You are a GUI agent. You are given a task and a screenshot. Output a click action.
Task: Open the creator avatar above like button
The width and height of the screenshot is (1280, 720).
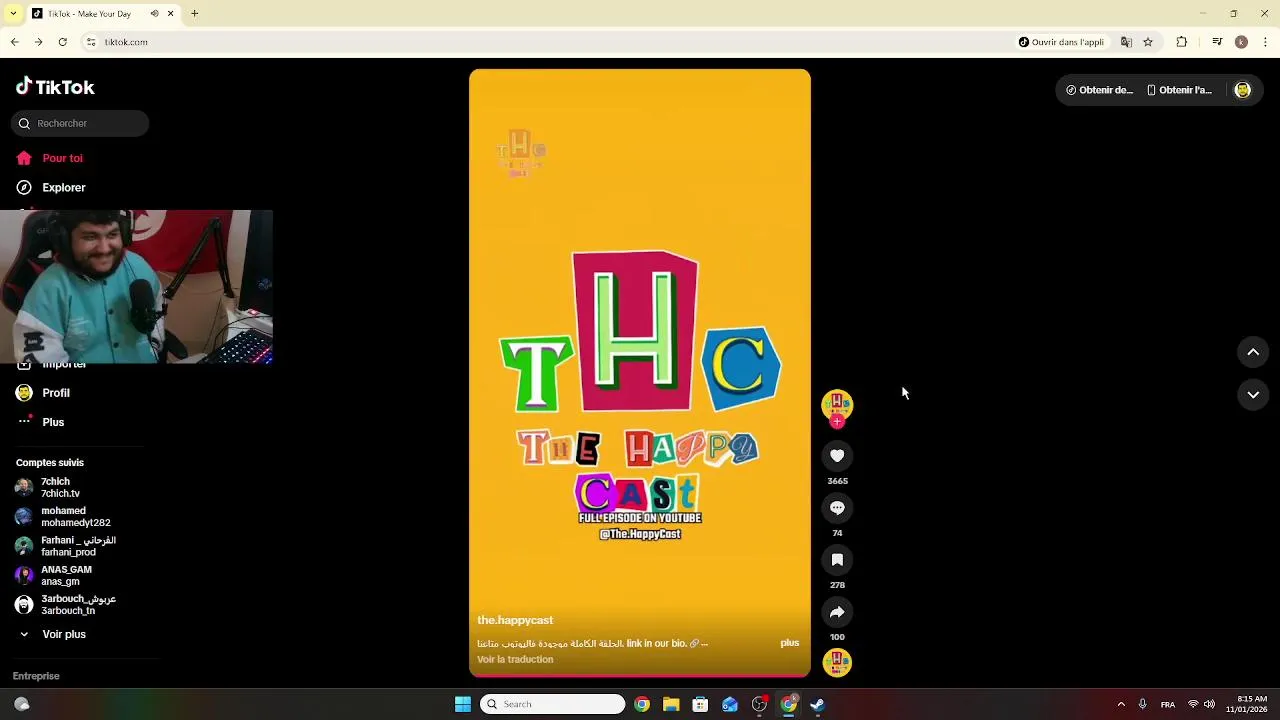tap(837, 403)
